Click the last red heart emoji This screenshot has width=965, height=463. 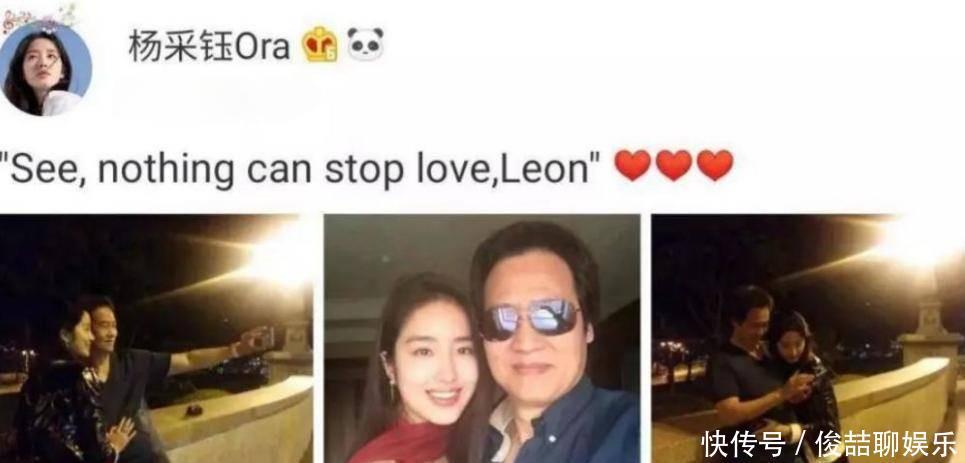point(715,165)
